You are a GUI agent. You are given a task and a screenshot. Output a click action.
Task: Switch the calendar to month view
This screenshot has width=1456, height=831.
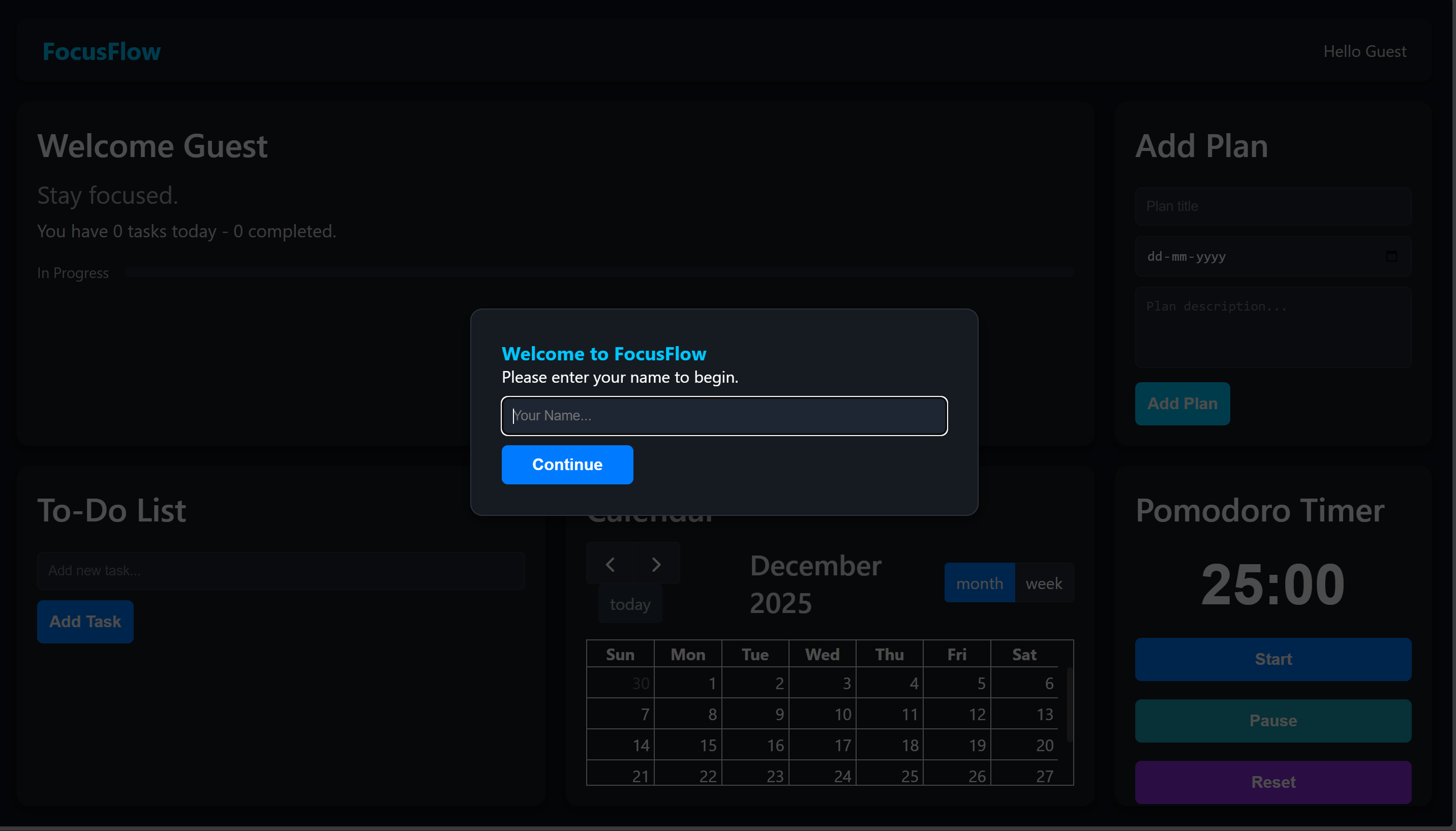pos(980,583)
